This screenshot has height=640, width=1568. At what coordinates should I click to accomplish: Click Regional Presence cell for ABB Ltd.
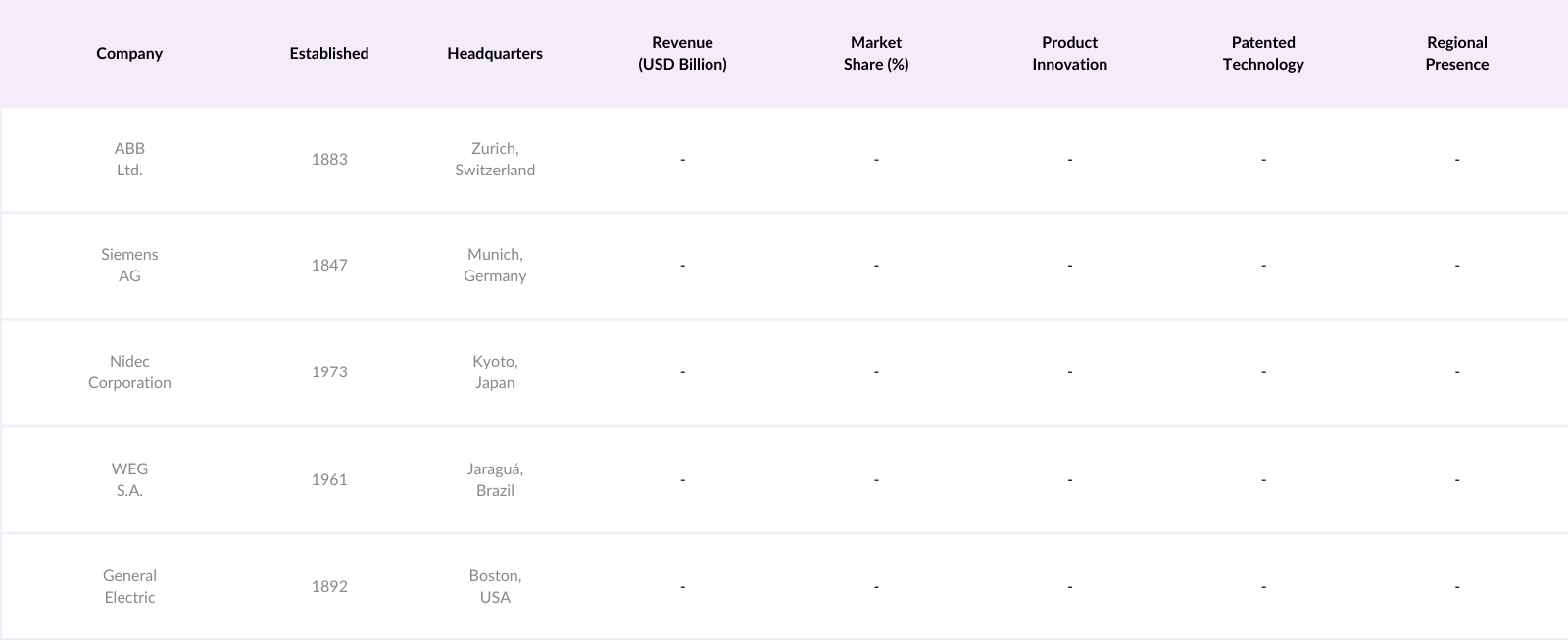(1457, 159)
